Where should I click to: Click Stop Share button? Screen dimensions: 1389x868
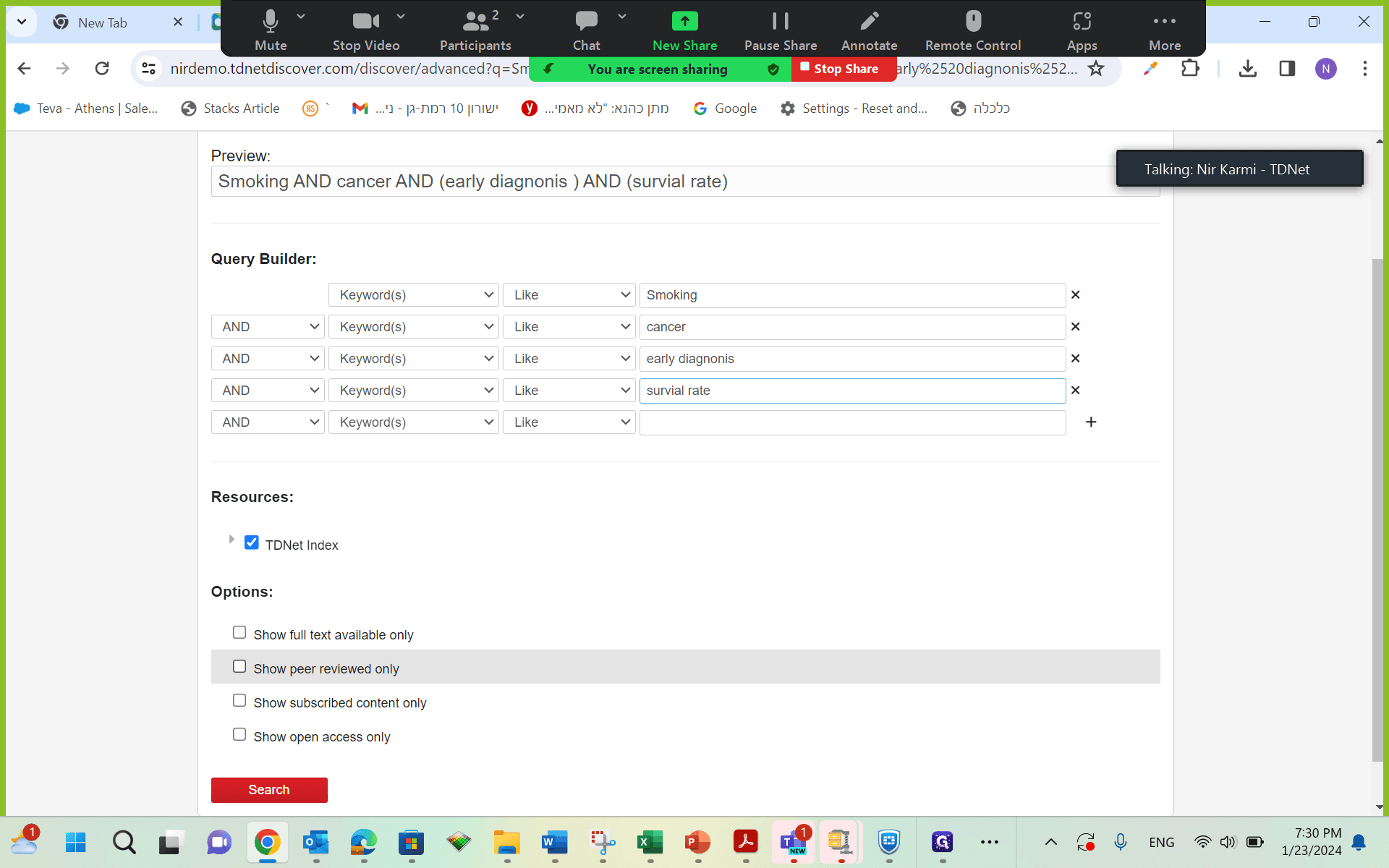(844, 69)
